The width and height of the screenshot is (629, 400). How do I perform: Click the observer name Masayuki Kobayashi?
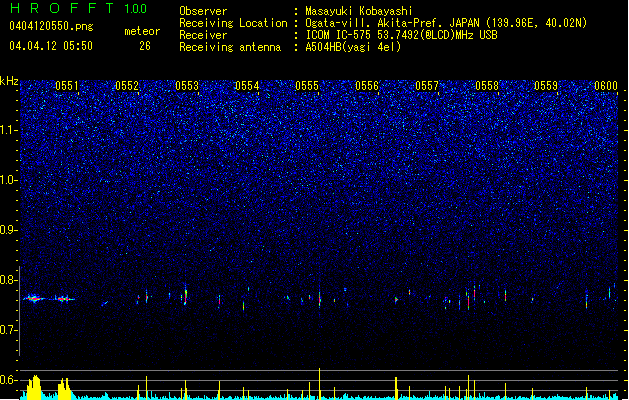(x=359, y=11)
